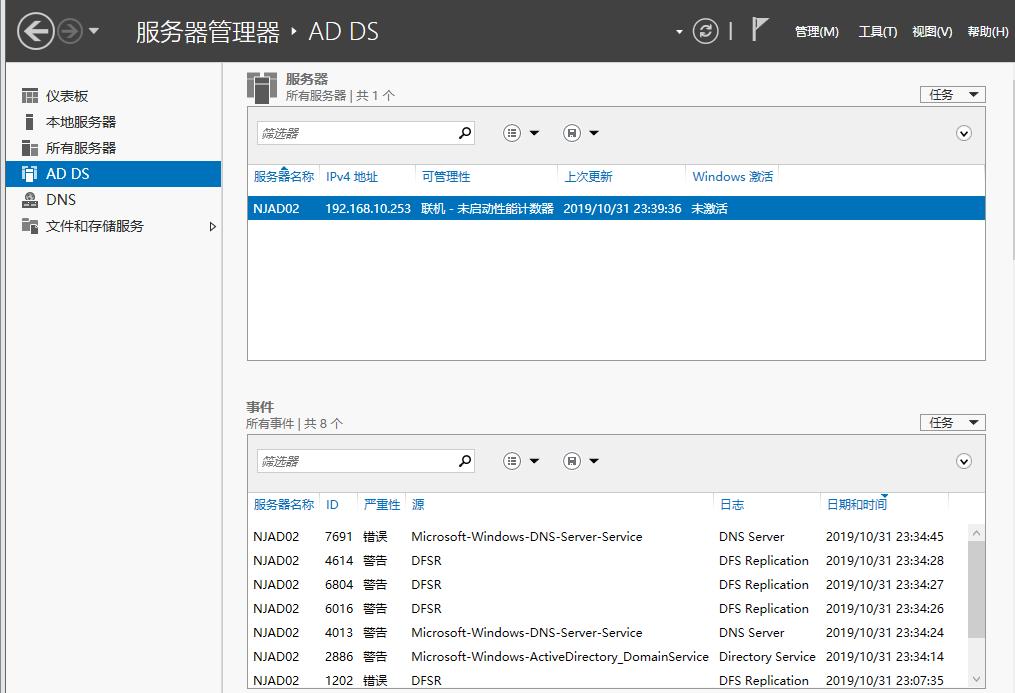Sort events by the 日期和时间 column

point(856,504)
